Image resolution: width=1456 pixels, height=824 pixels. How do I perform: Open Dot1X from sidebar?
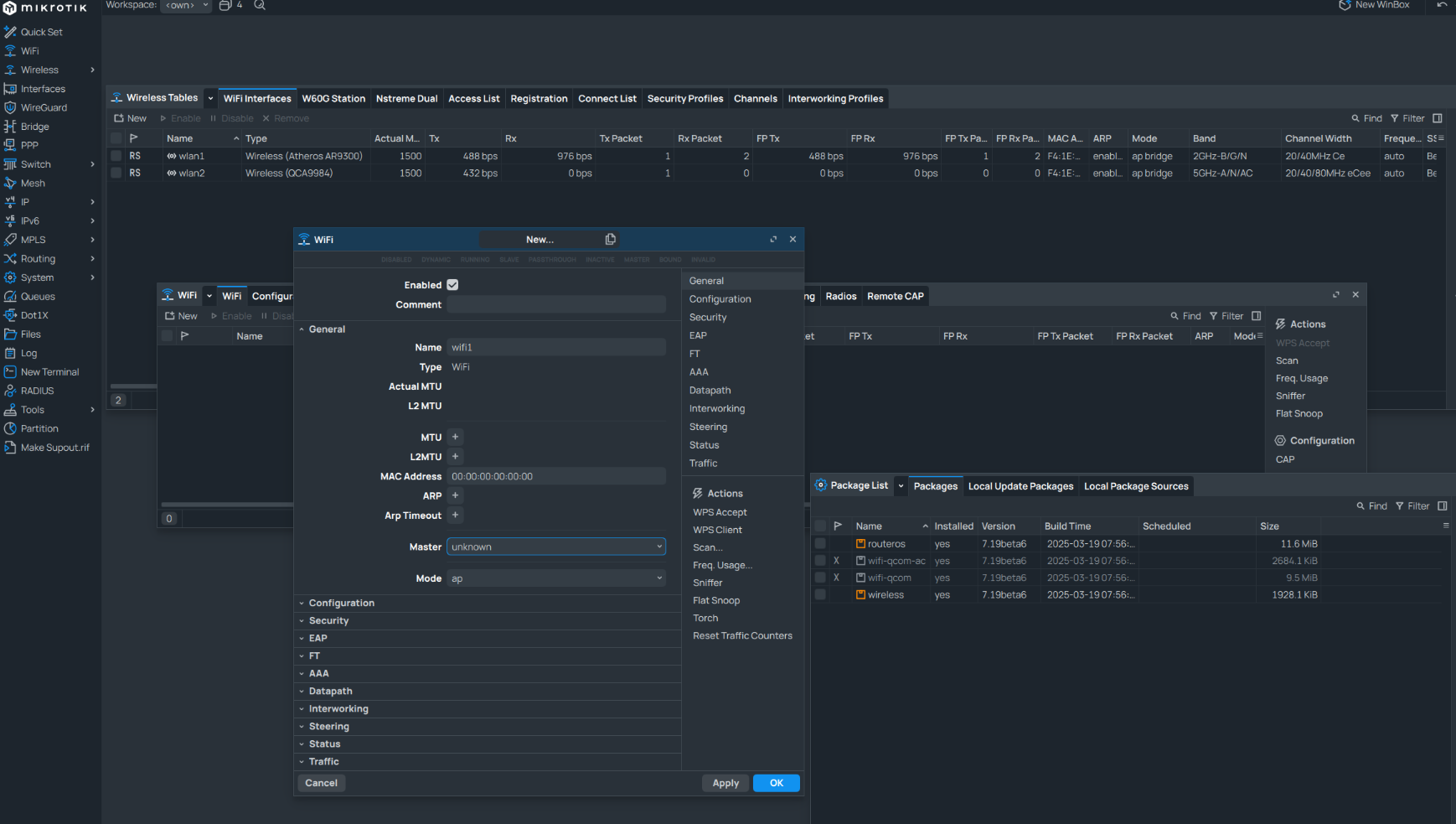pyautogui.click(x=34, y=315)
